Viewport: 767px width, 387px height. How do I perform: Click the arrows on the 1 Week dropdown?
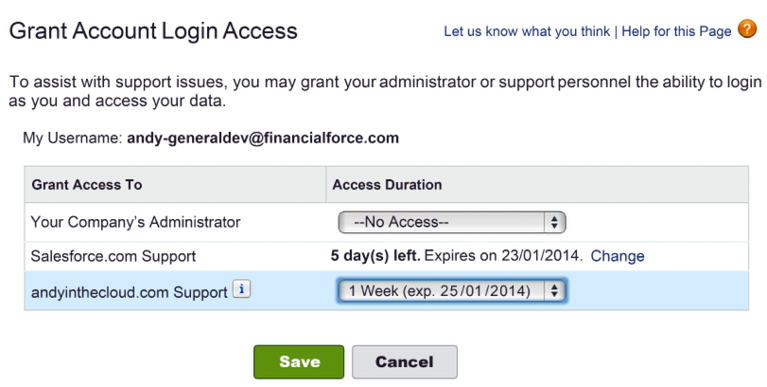tap(554, 291)
